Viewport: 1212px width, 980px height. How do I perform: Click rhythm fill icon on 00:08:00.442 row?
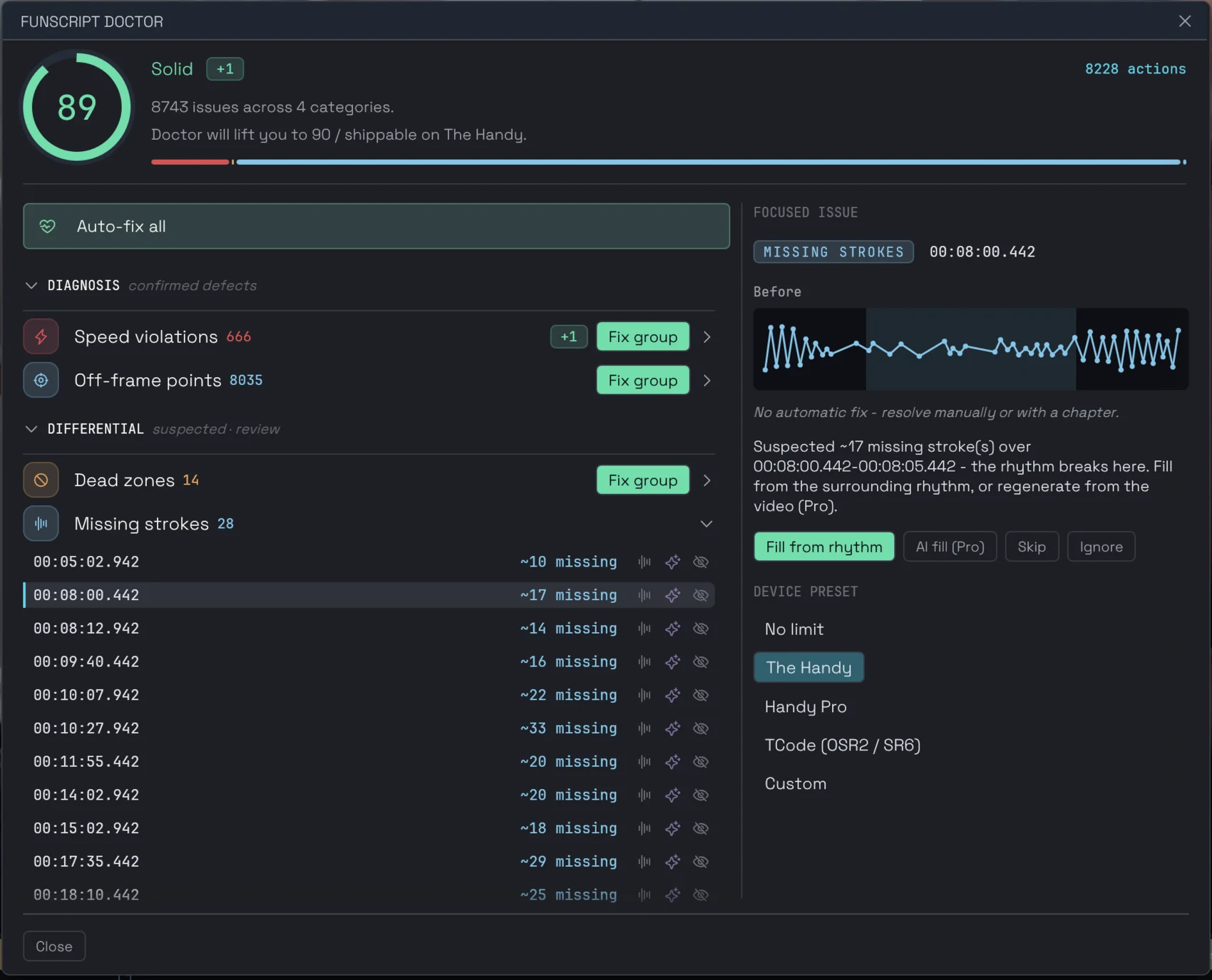(644, 595)
